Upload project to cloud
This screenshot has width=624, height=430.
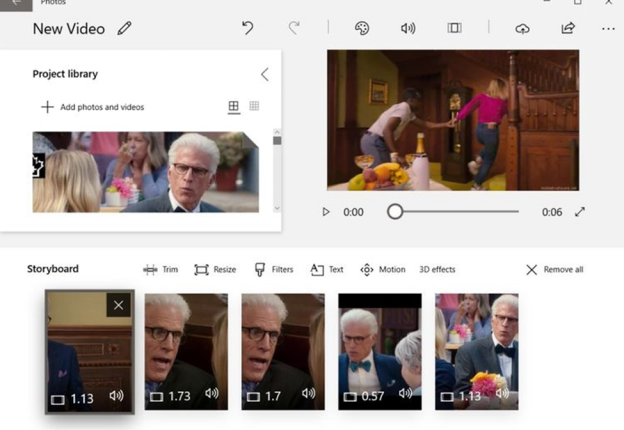(522, 29)
